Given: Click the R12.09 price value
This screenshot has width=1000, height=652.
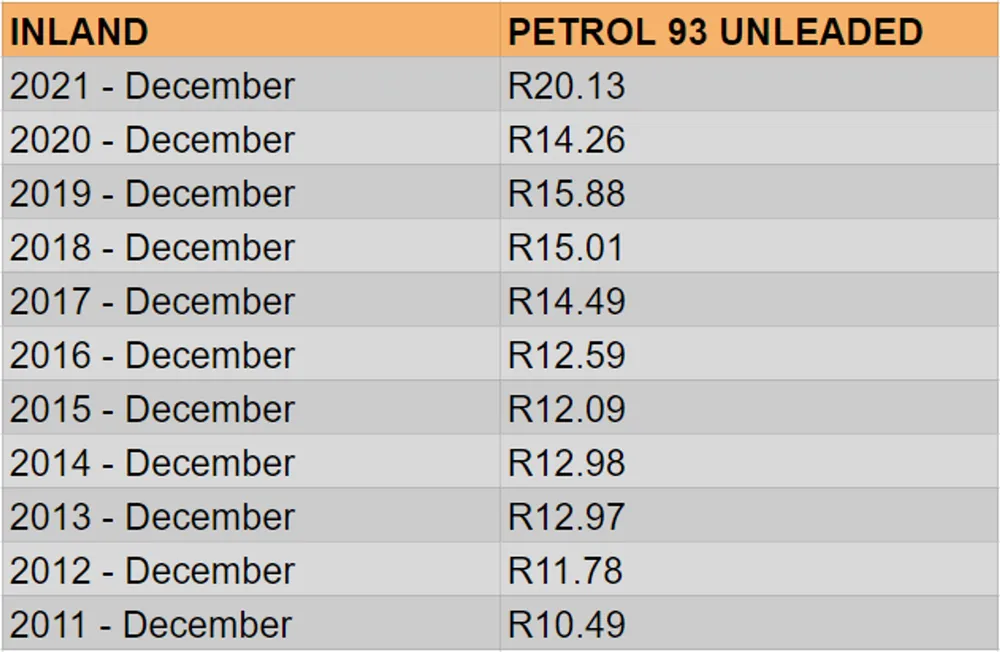Looking at the screenshot, I should (x=566, y=409).
